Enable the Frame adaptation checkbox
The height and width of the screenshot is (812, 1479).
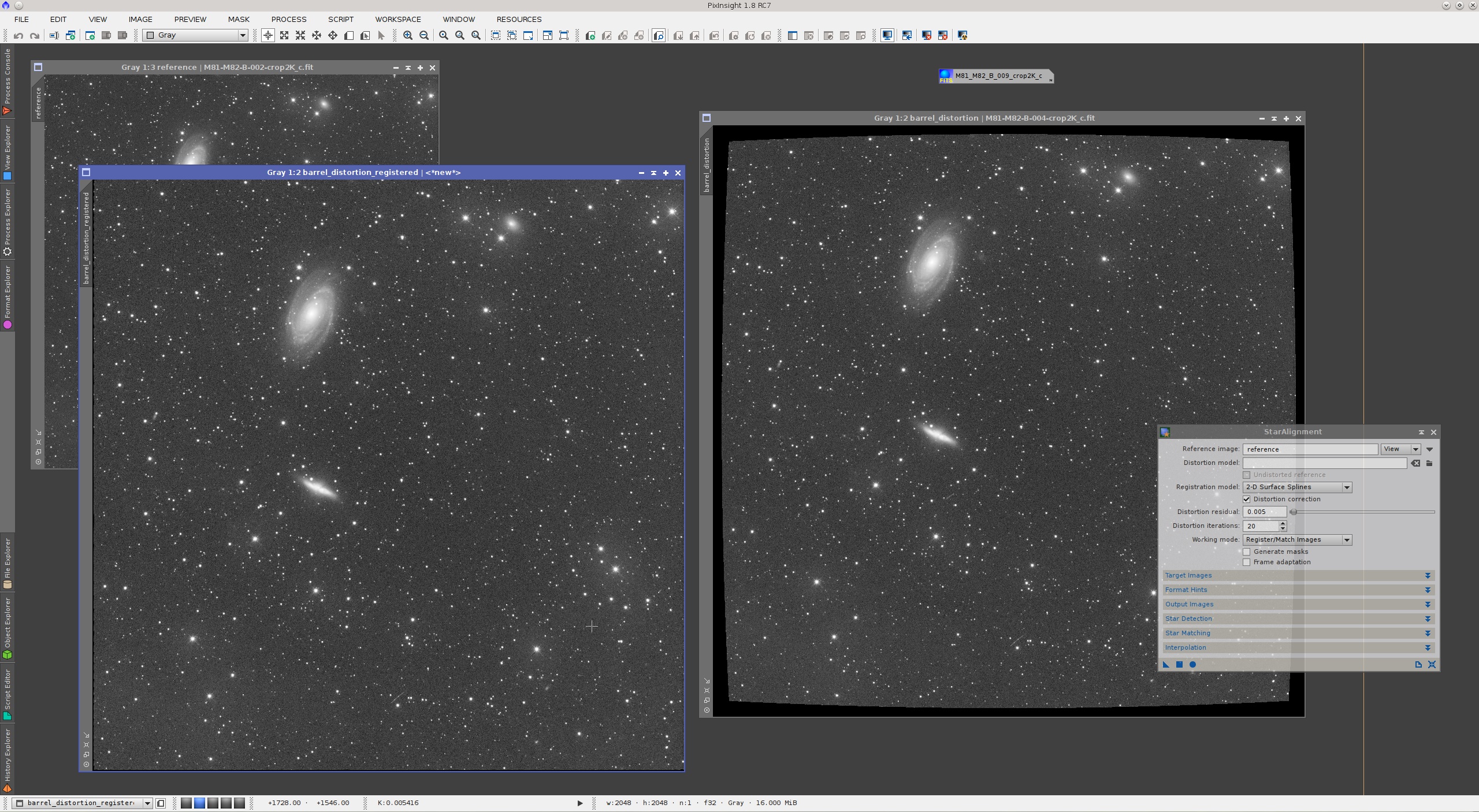coord(1247,562)
